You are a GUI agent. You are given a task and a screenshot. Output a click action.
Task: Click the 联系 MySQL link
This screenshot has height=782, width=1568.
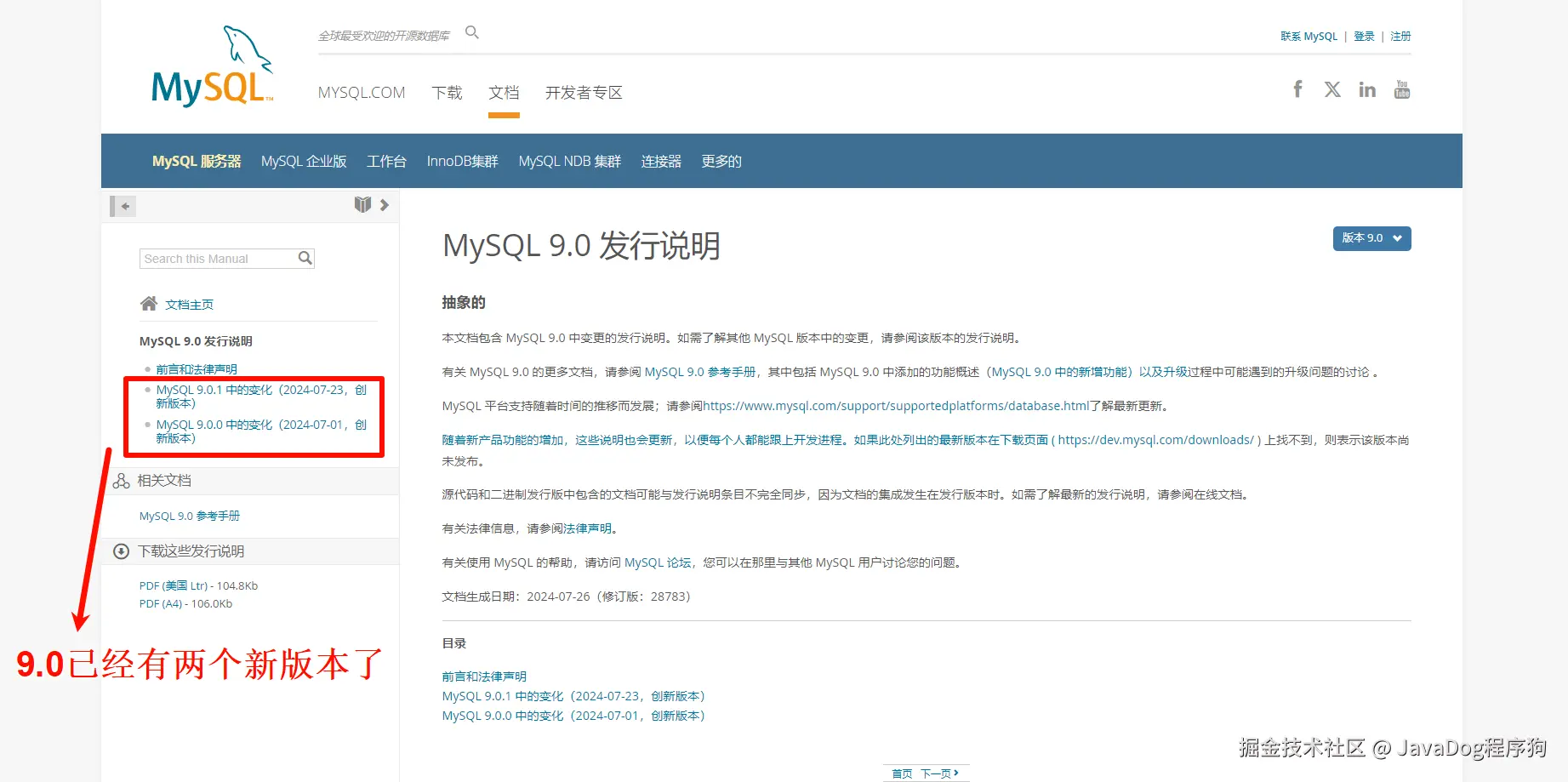[1309, 37]
